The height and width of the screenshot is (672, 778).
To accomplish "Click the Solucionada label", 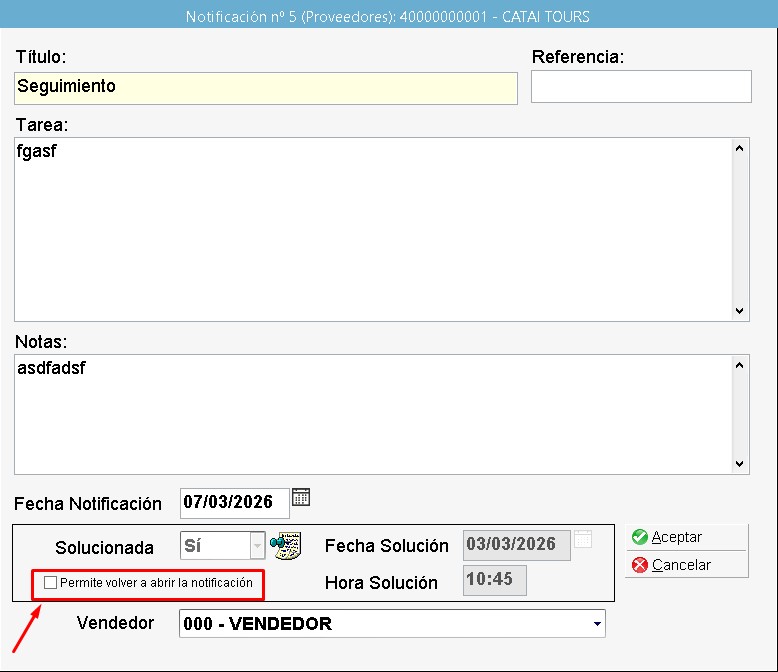I will (104, 548).
